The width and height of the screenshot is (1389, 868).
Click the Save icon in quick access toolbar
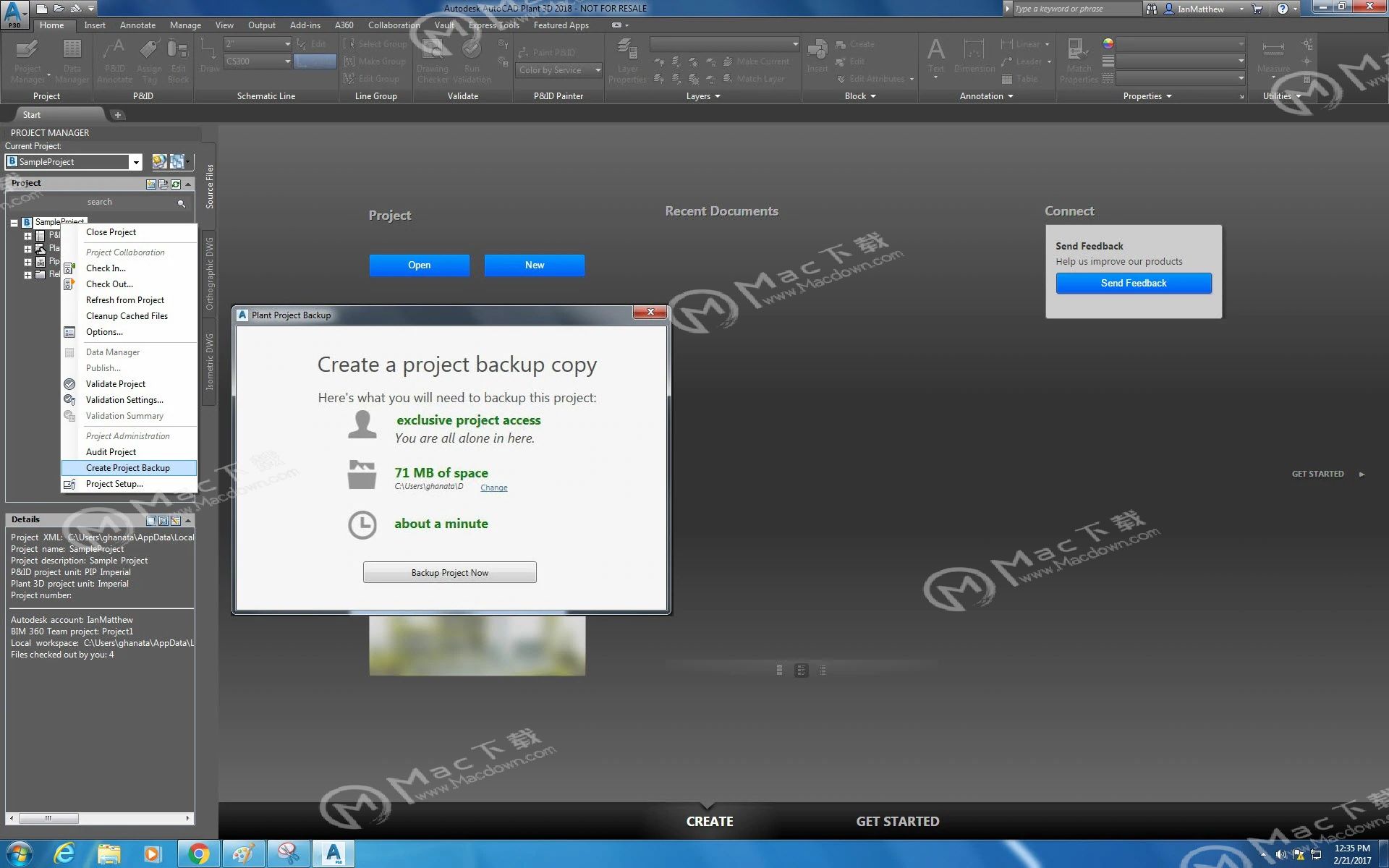[x=76, y=9]
